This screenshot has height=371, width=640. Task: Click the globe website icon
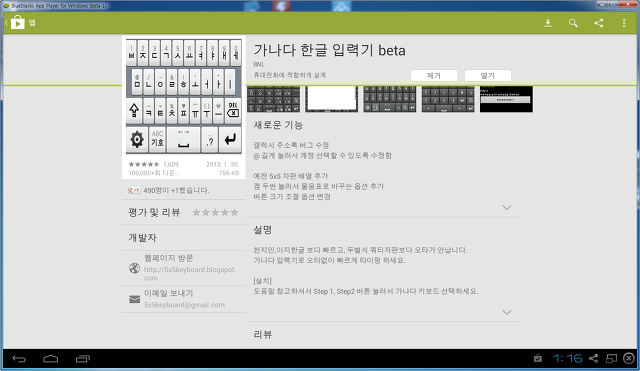pos(134,268)
